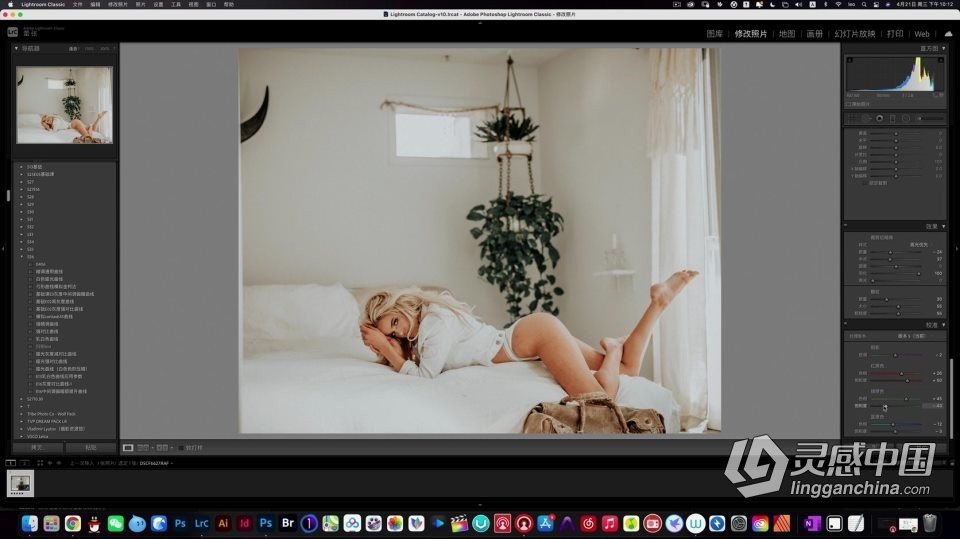Collapse the Effects panel
This screenshot has width=960, height=539.
tap(942, 226)
